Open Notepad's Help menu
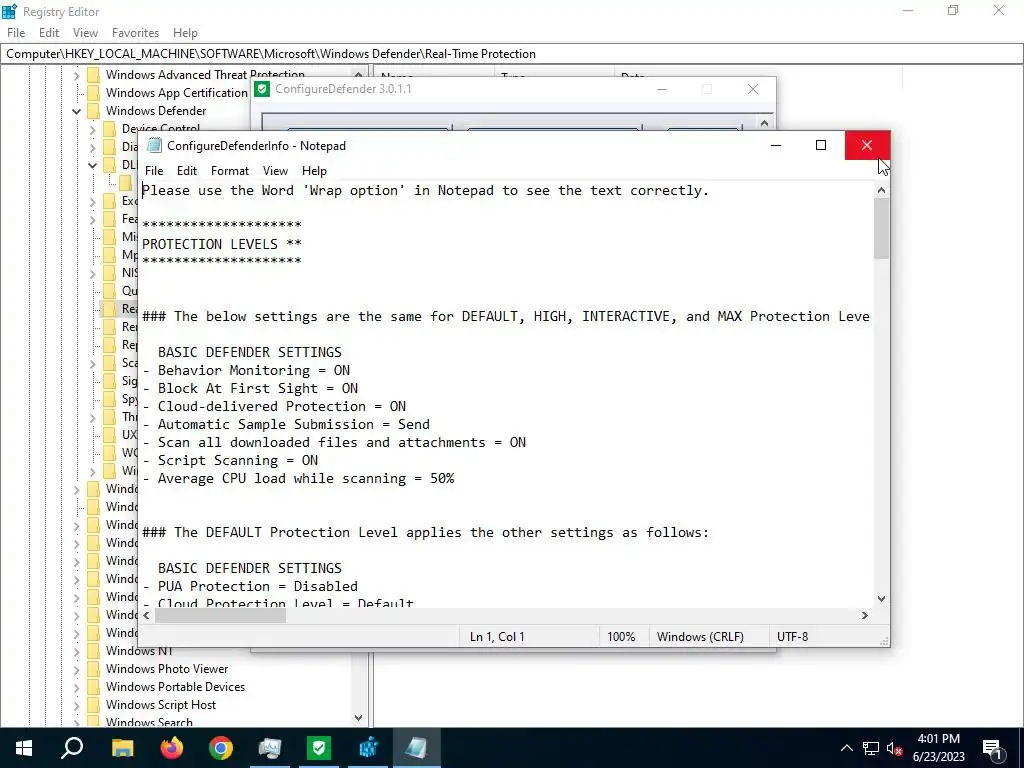The height and width of the screenshot is (768, 1024). click(314, 171)
